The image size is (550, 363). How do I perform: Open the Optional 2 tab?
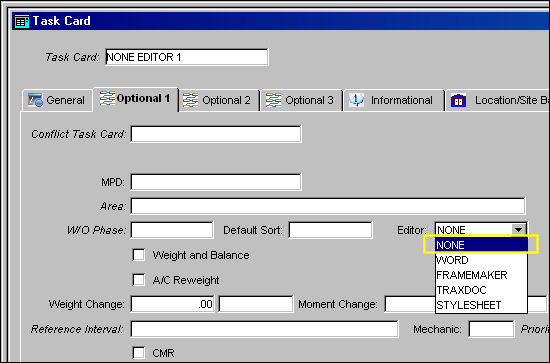point(219,100)
